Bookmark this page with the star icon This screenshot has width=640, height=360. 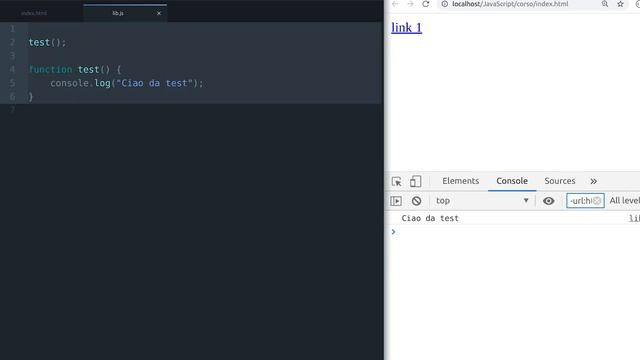tap(620, 4)
